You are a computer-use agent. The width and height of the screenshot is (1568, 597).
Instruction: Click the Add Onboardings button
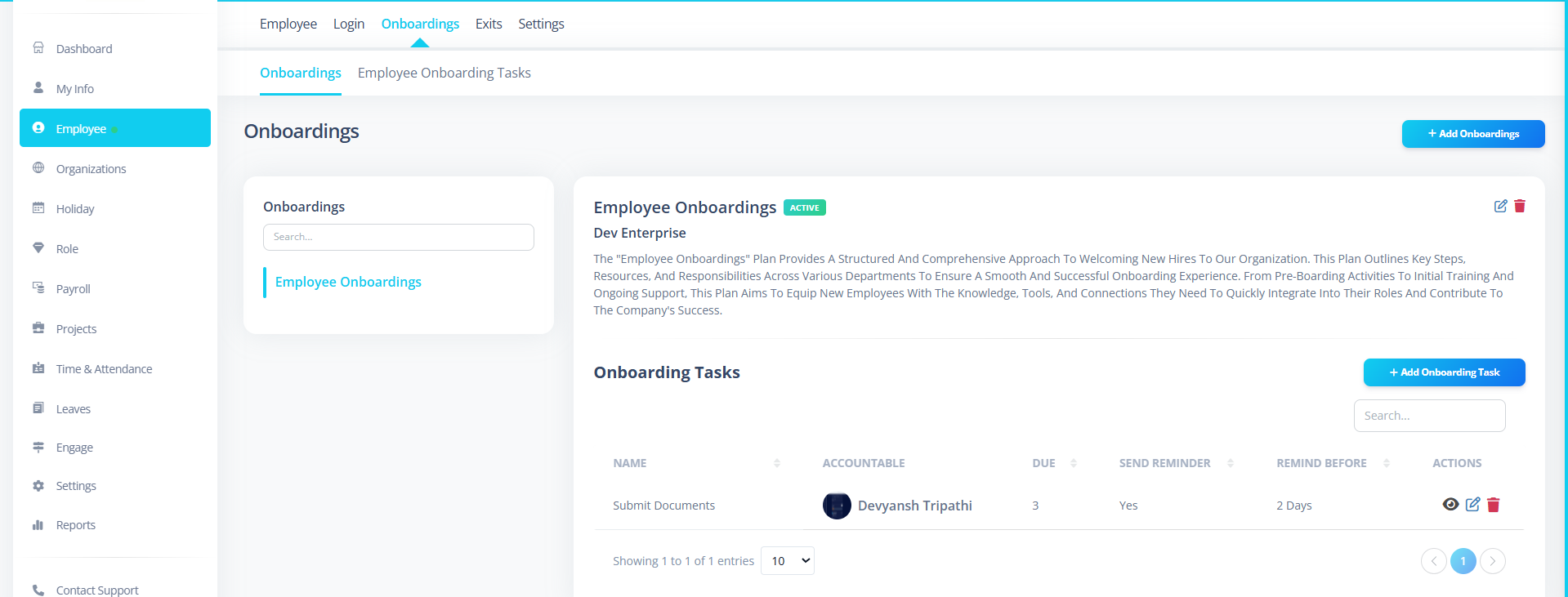[1473, 134]
